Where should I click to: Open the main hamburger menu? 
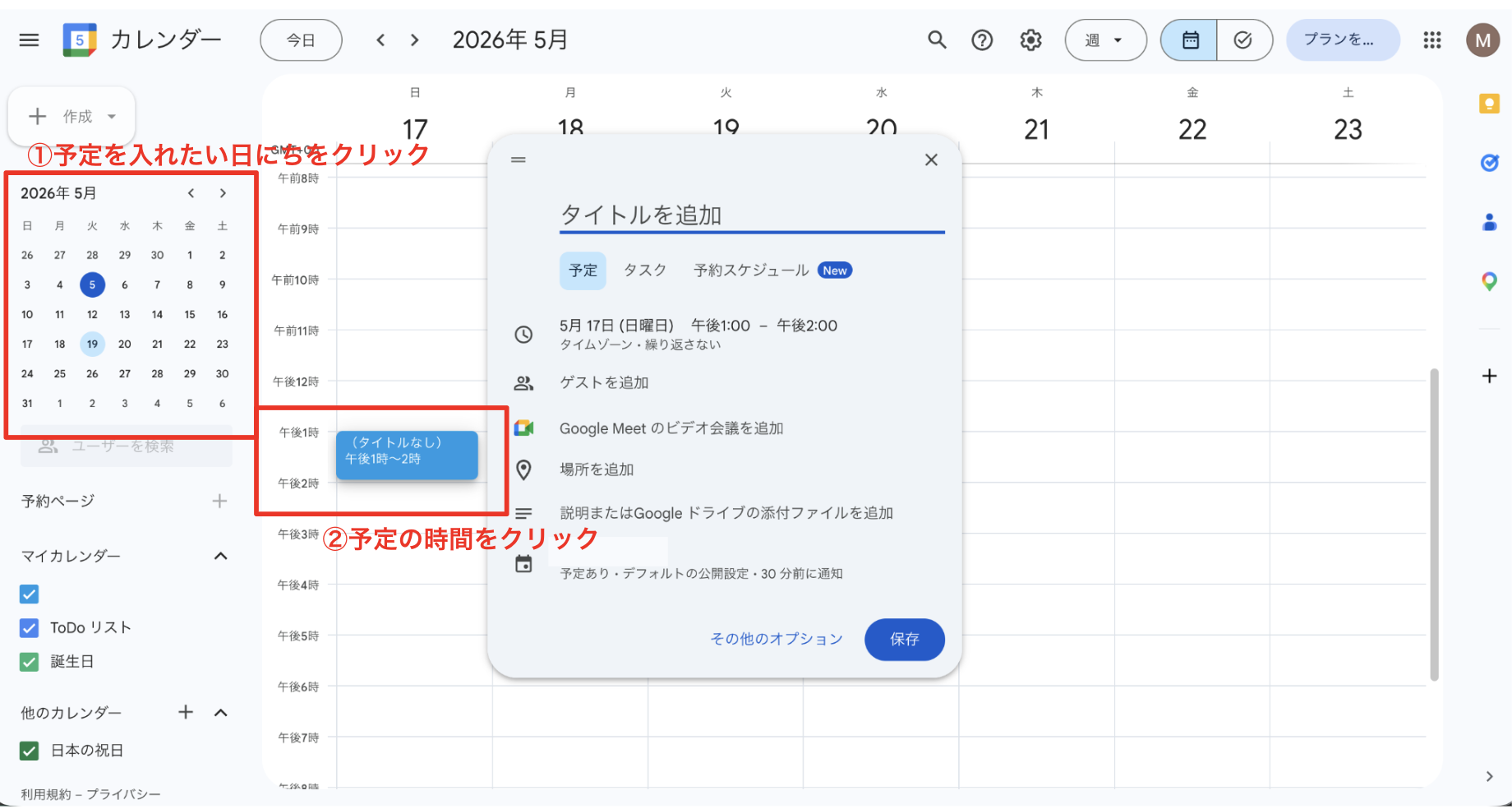[29, 39]
